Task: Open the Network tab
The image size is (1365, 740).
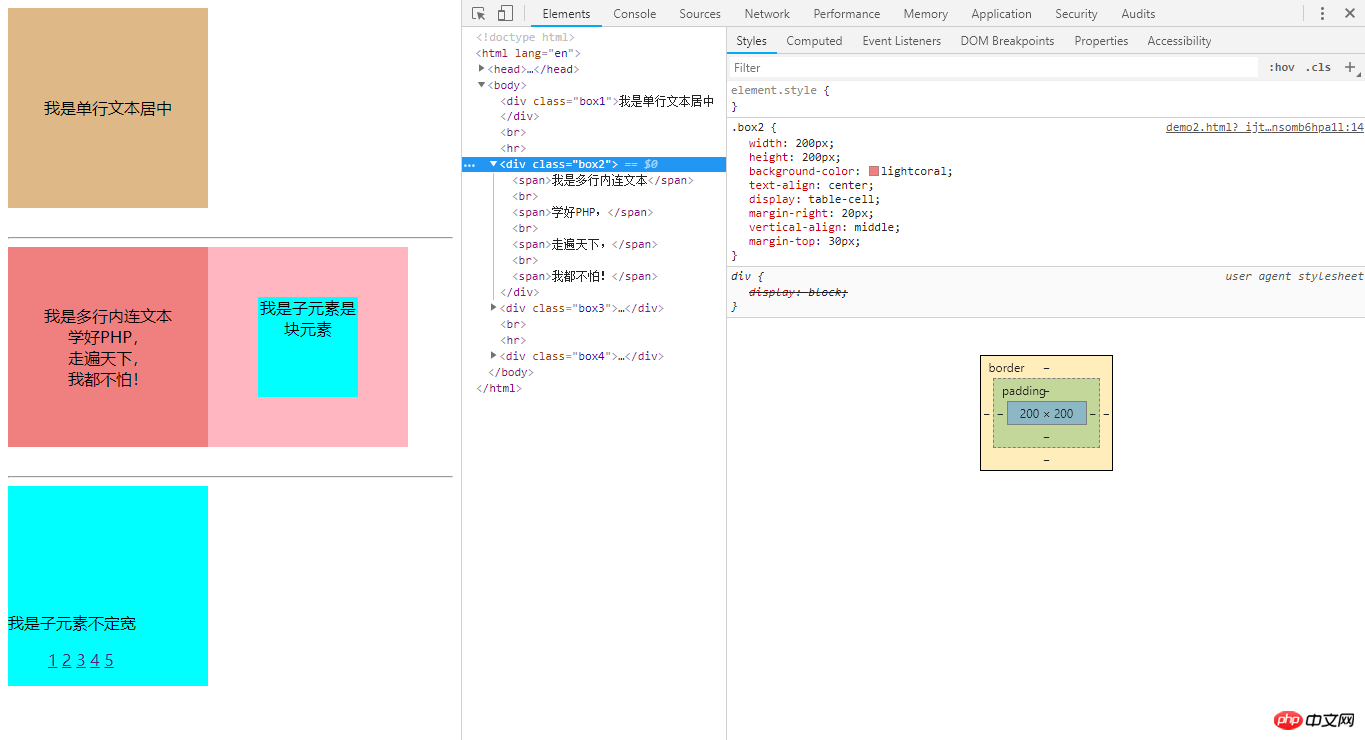Action: [767, 14]
